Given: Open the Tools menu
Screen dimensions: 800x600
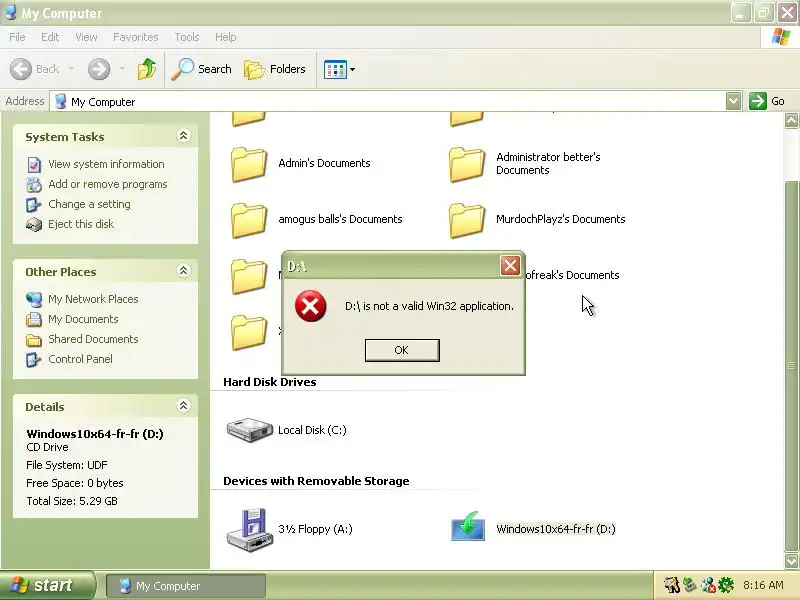Looking at the screenshot, I should click(x=187, y=37).
